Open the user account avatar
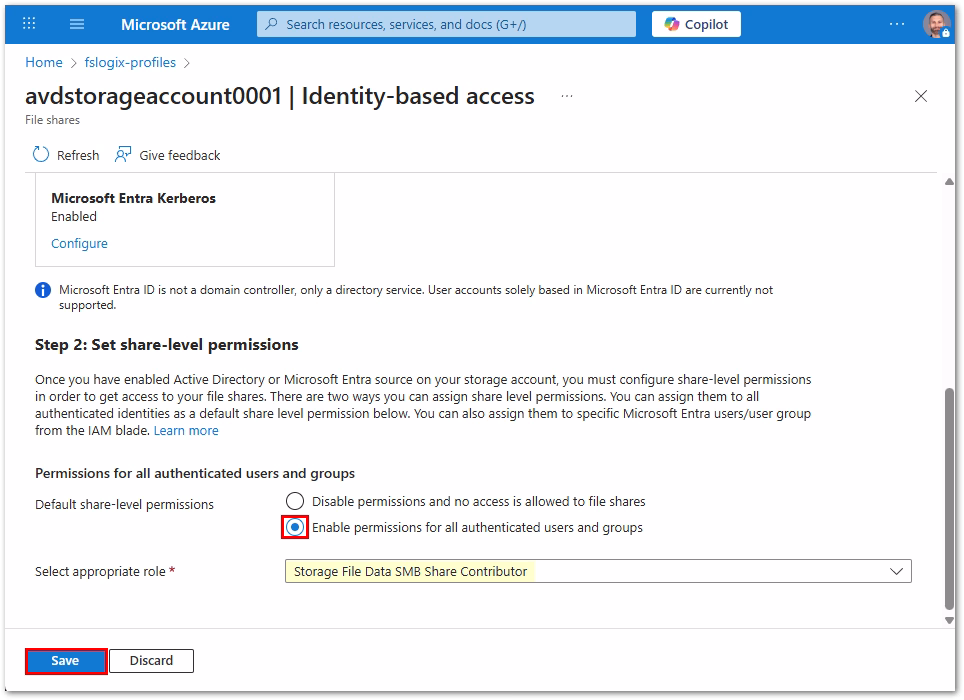Image resolution: width=964 pixels, height=700 pixels. click(936, 24)
